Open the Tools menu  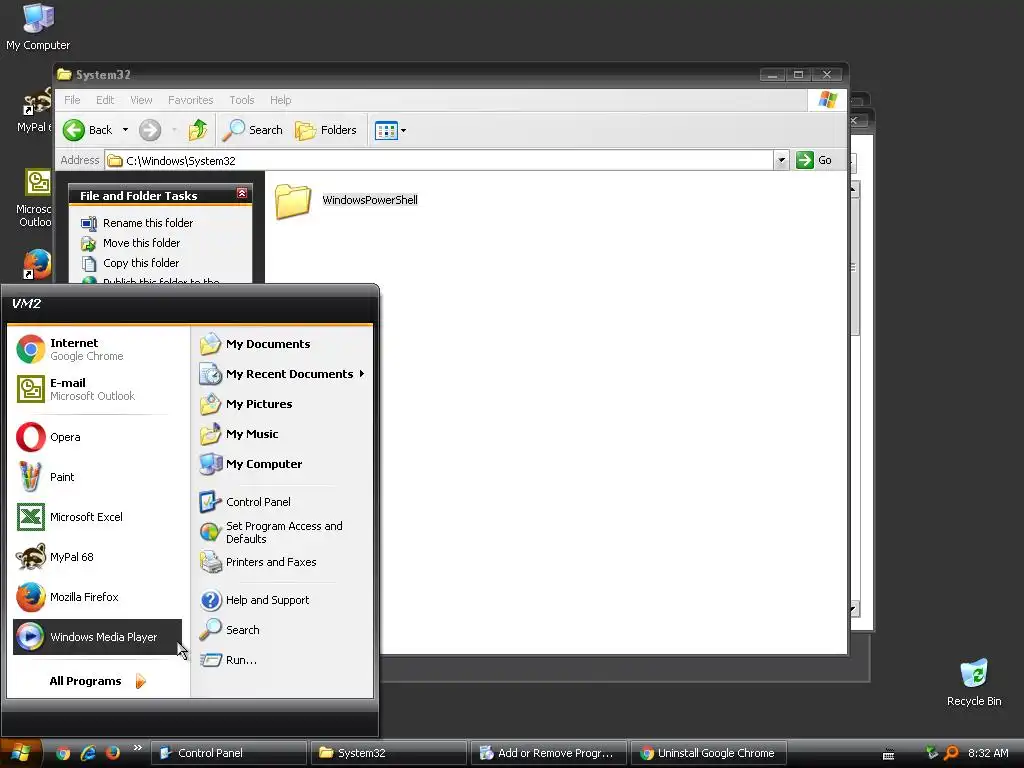(x=242, y=100)
